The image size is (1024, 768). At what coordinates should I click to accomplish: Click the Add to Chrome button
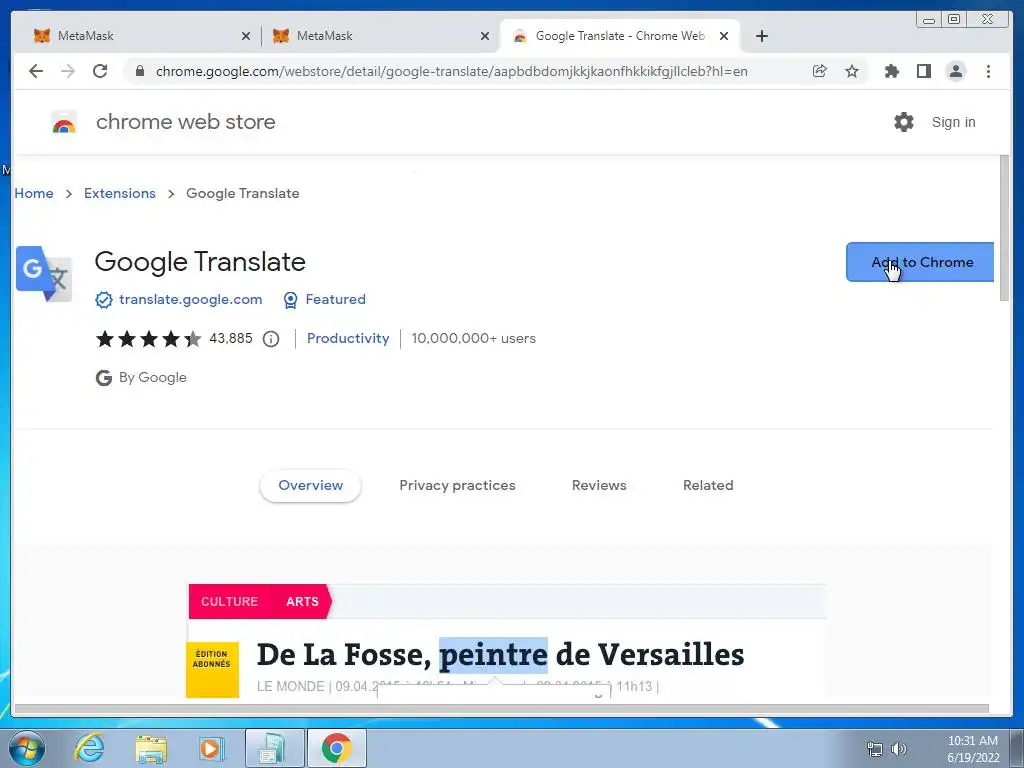point(920,263)
